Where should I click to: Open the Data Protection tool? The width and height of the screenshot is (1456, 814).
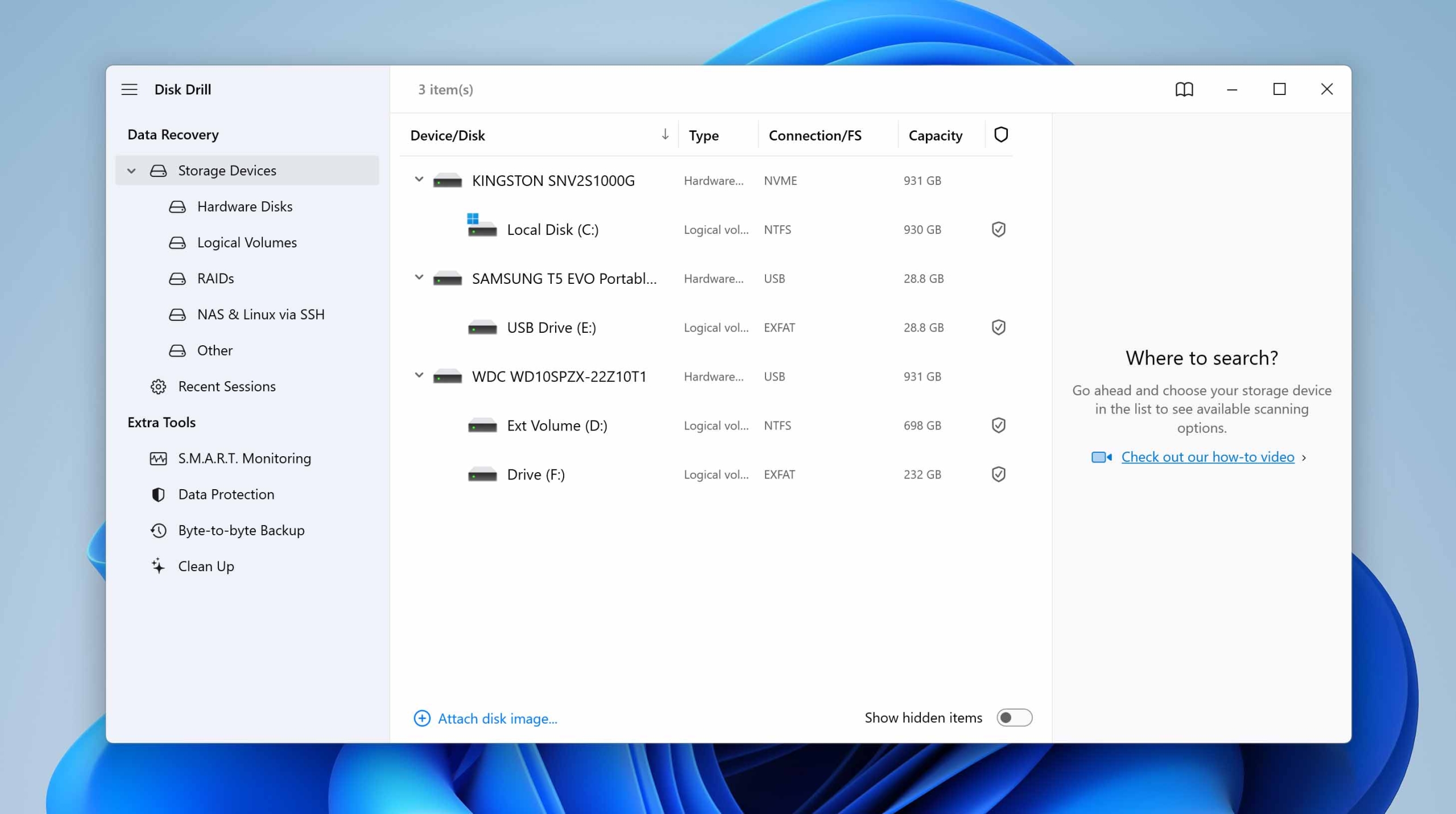(x=226, y=494)
